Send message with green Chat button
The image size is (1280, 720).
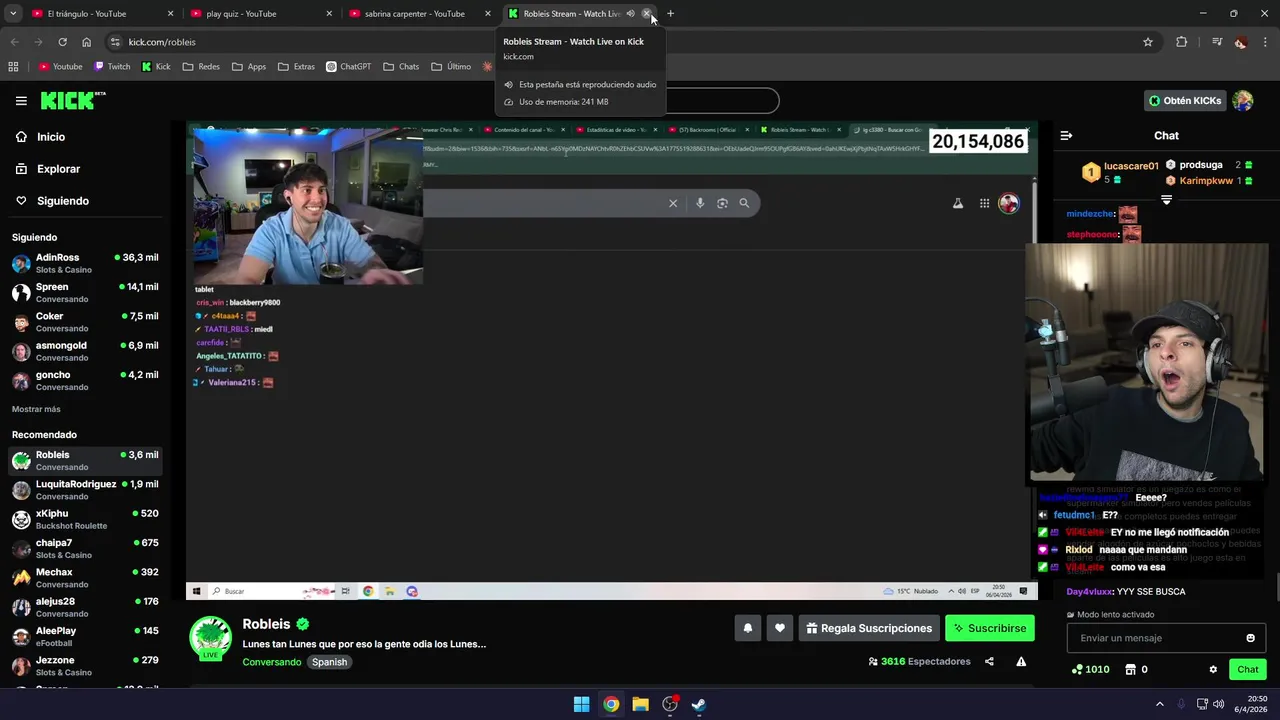[x=1248, y=669]
